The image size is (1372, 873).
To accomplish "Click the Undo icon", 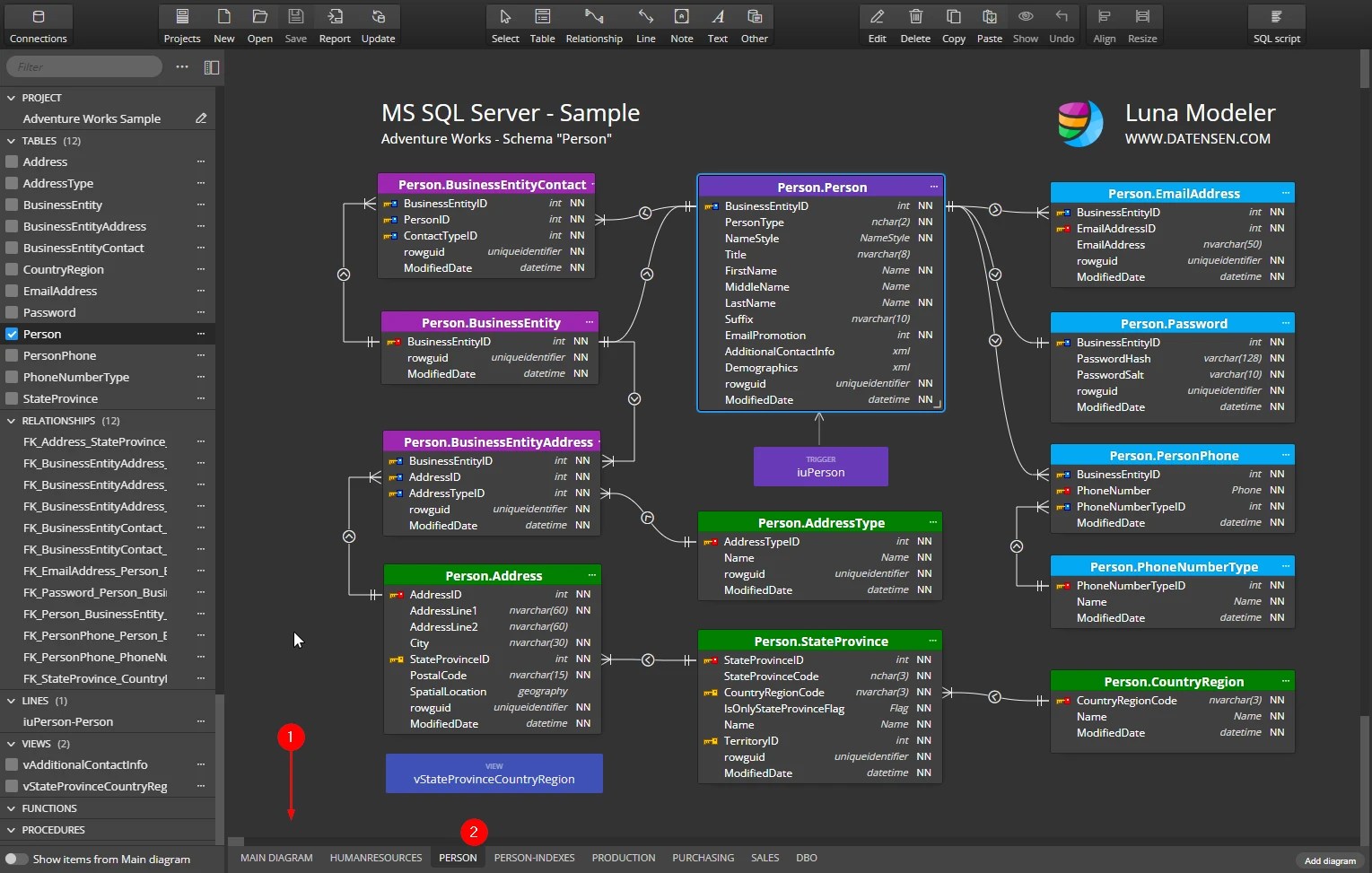I will tap(1062, 24).
